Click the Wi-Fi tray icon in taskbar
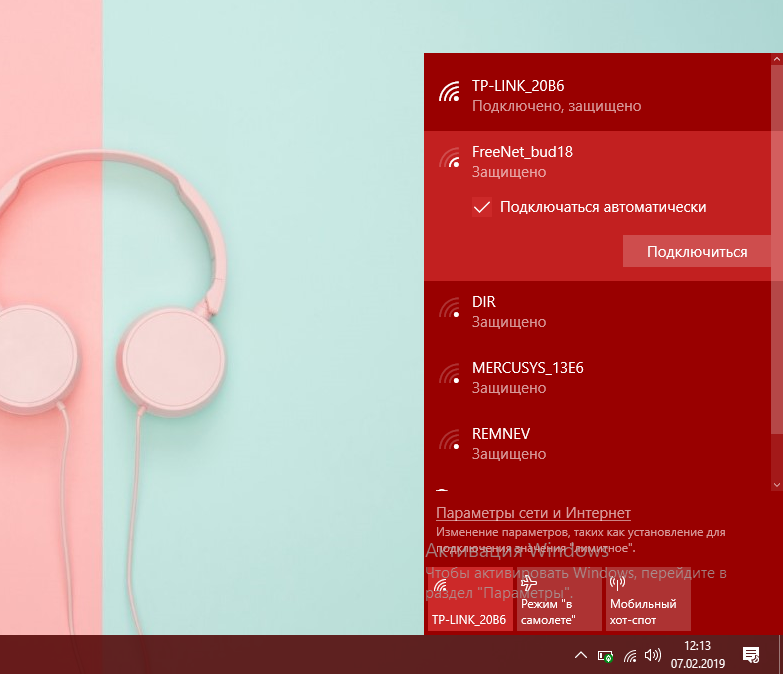The width and height of the screenshot is (783, 674). [630, 656]
